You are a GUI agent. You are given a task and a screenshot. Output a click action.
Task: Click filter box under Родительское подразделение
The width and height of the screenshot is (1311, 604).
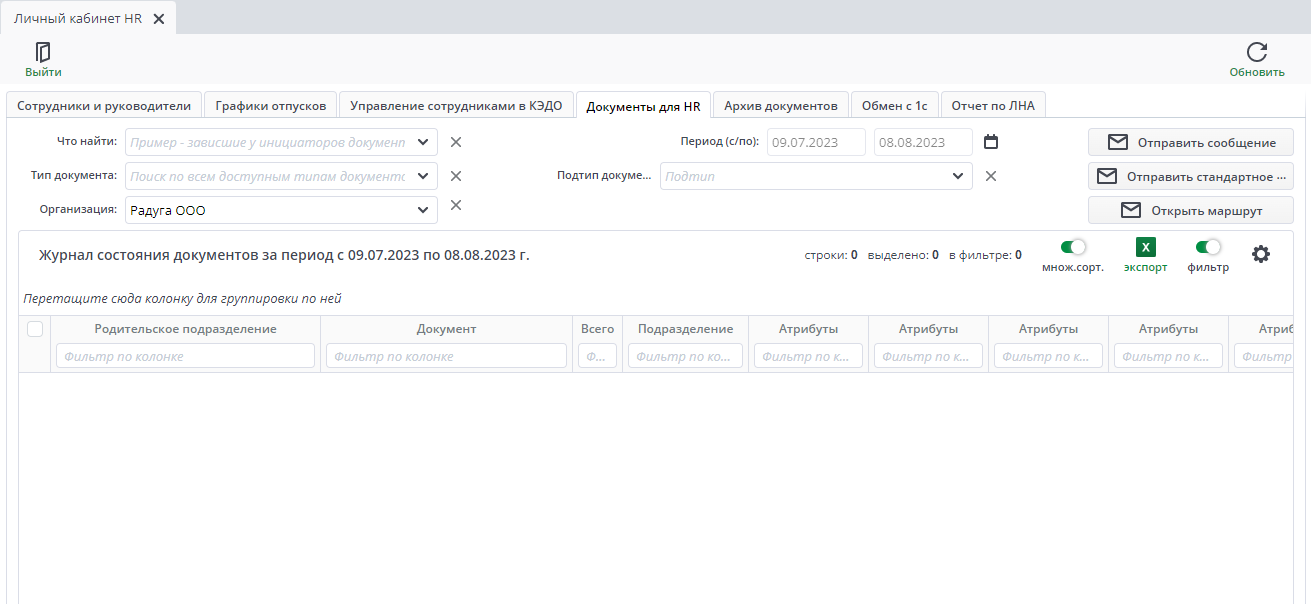click(x=185, y=356)
